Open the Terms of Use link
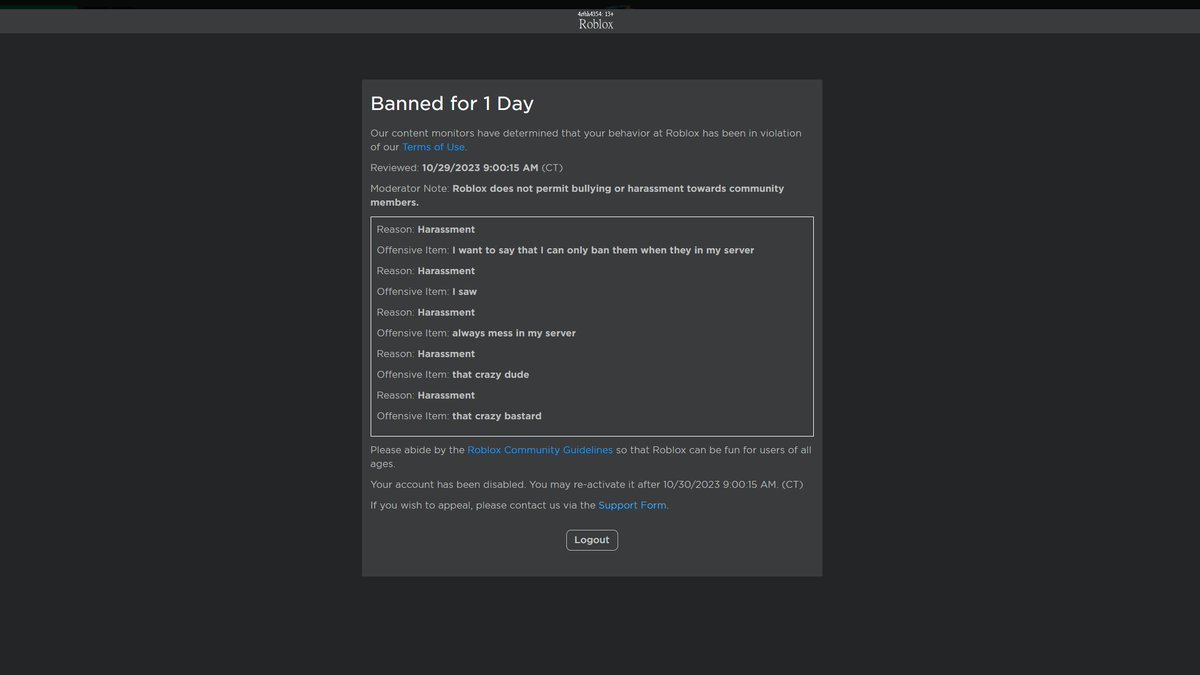 coord(434,147)
